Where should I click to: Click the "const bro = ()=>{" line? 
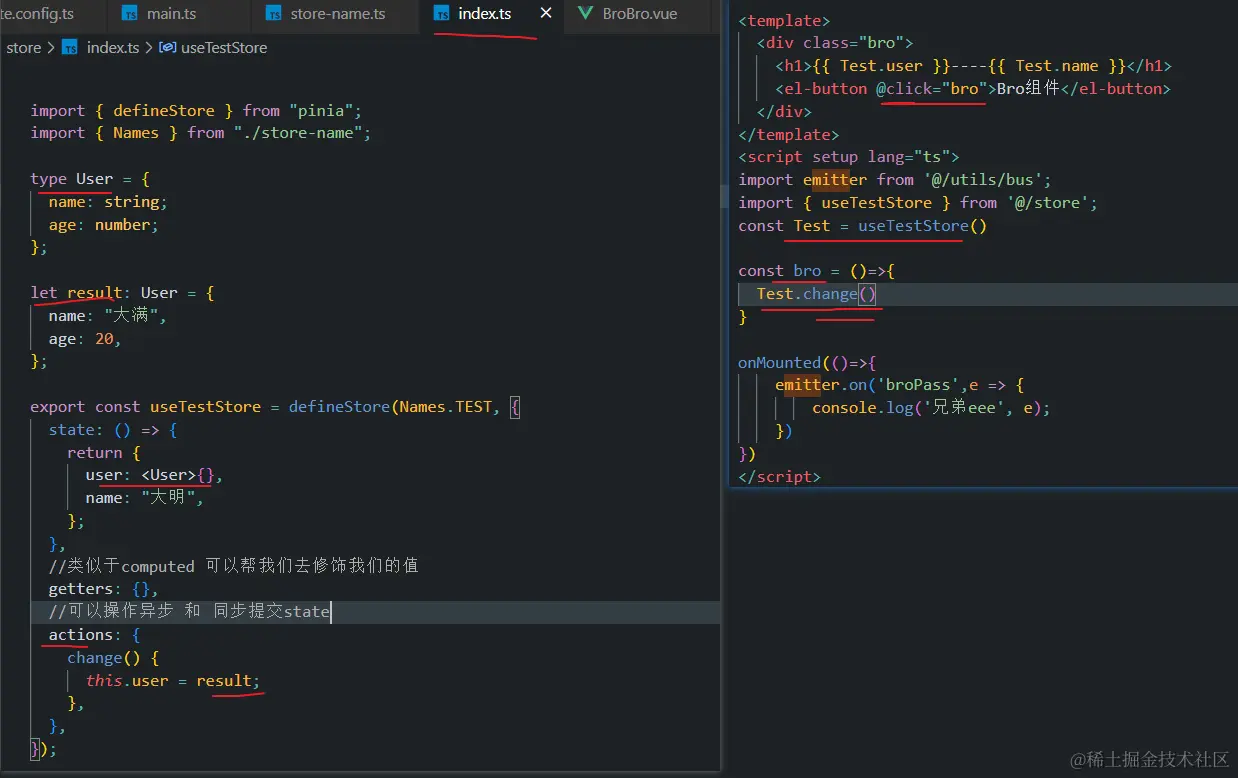[817, 271]
